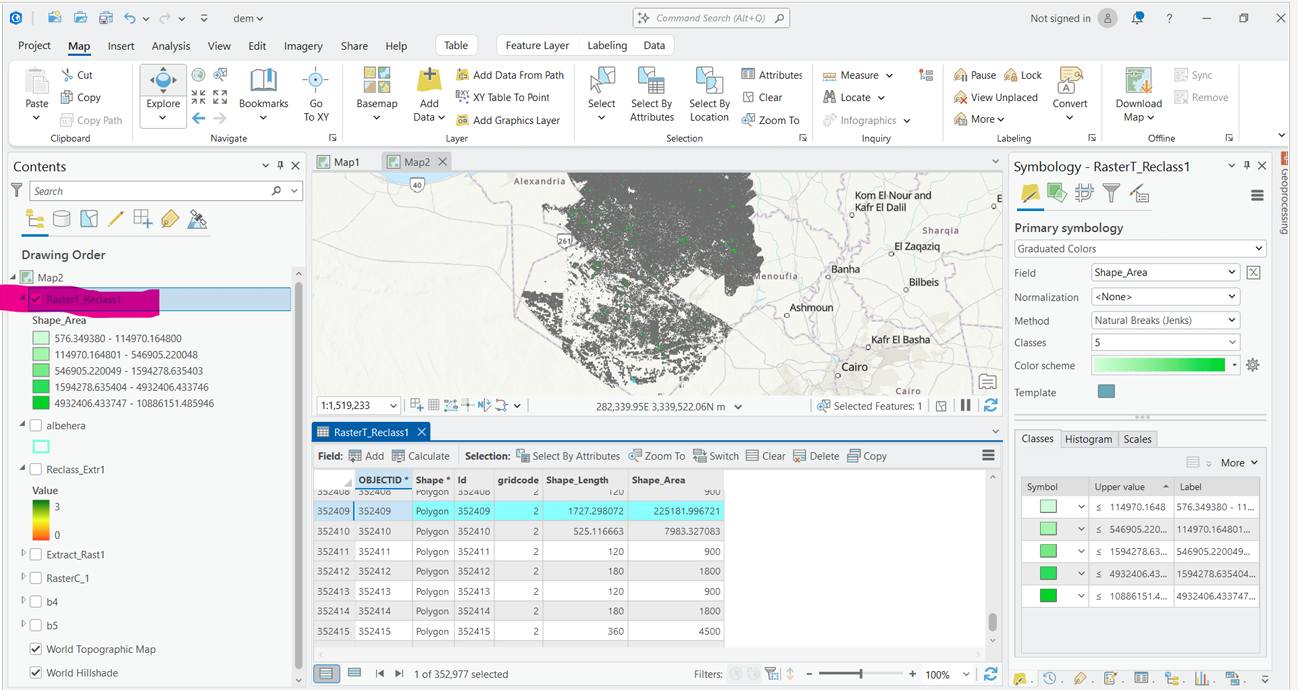The image size is (1298, 690).
Task: Uncheck the World Hillshade layer
Action: click(x=37, y=673)
